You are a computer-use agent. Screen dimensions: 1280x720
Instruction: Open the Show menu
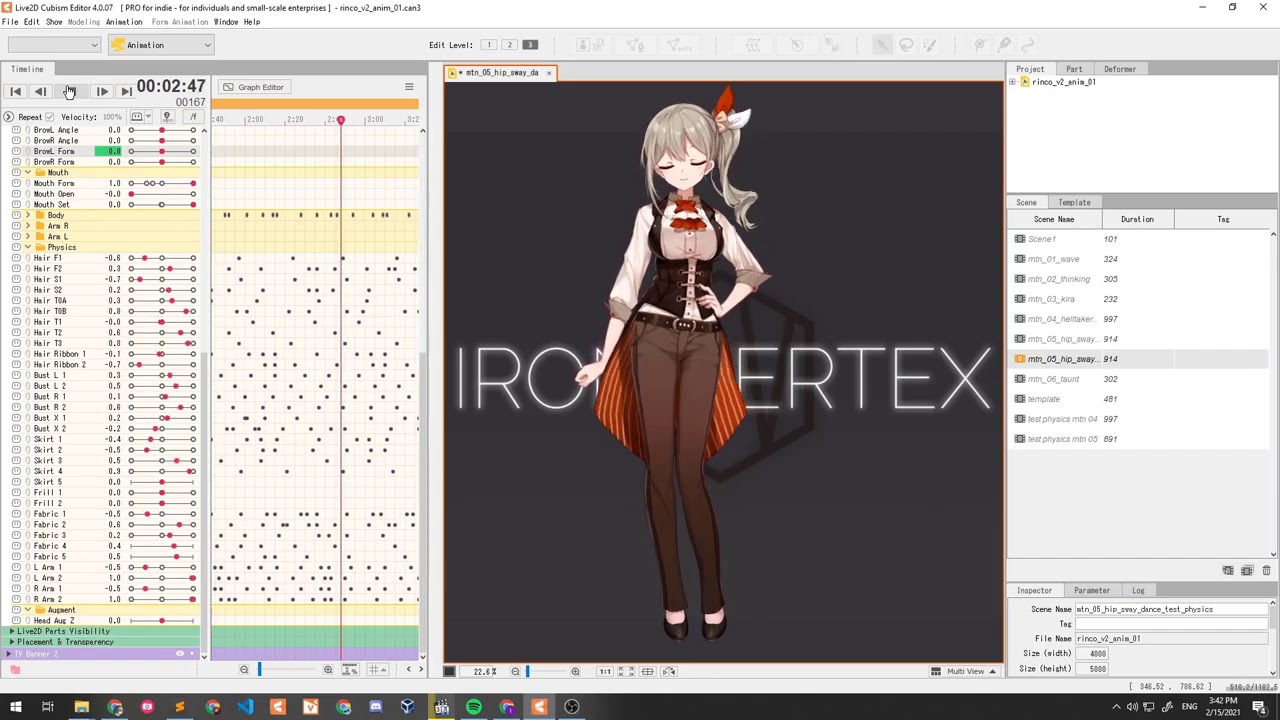(54, 22)
